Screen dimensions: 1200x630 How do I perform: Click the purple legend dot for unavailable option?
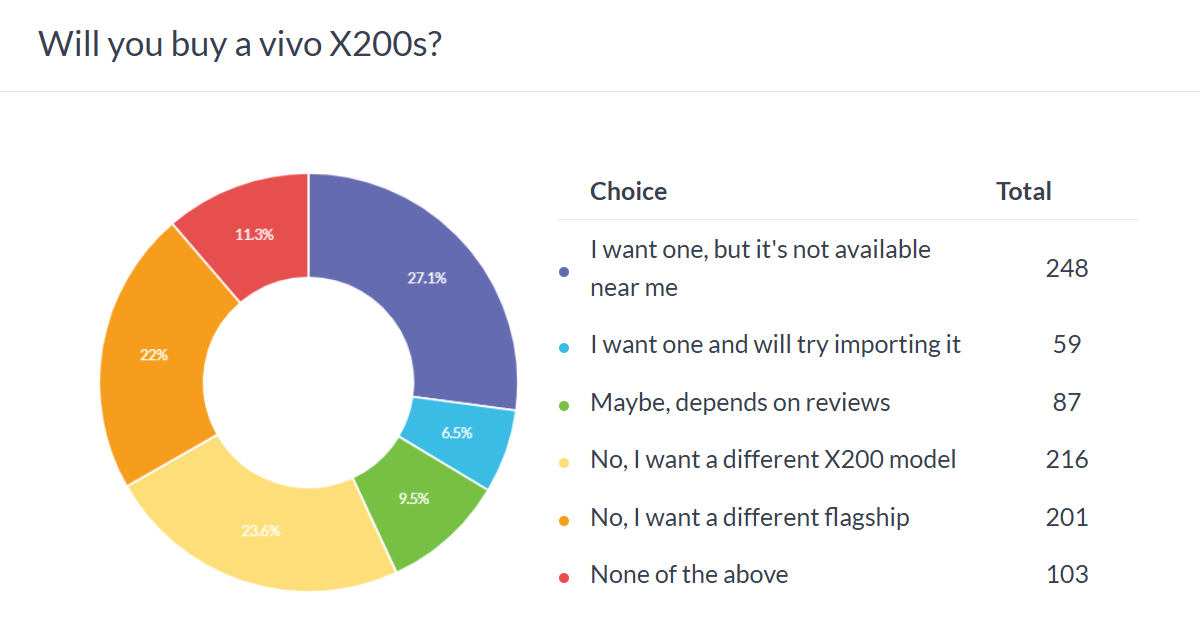point(565,271)
